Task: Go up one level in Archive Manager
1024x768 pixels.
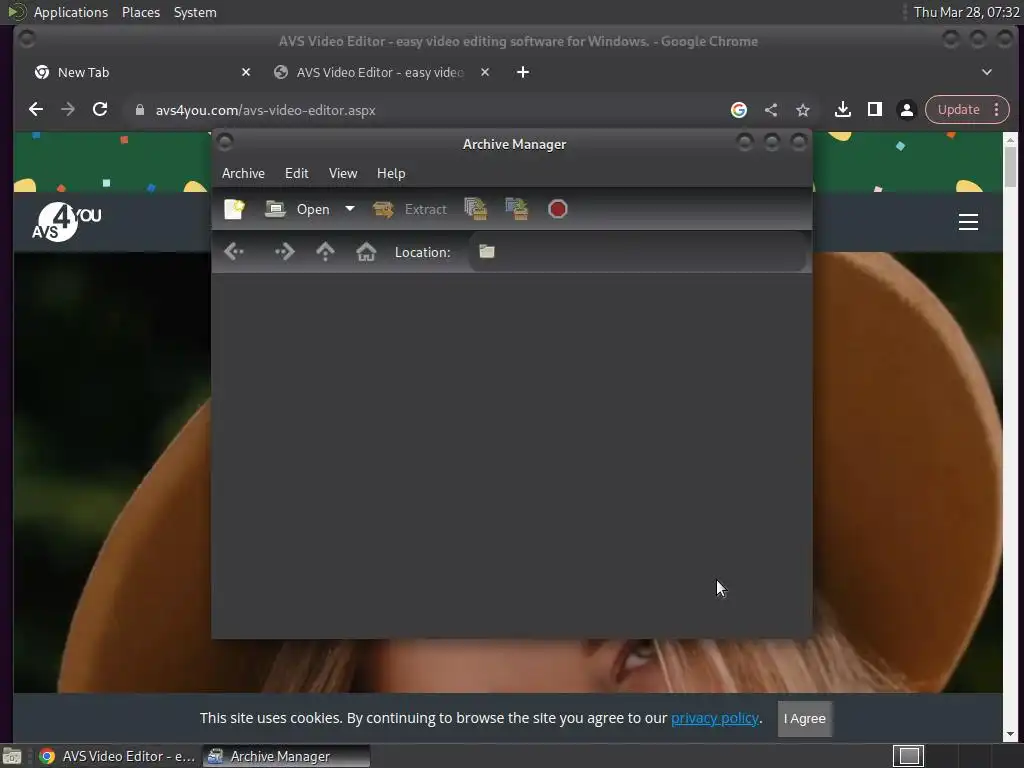Action: point(325,251)
